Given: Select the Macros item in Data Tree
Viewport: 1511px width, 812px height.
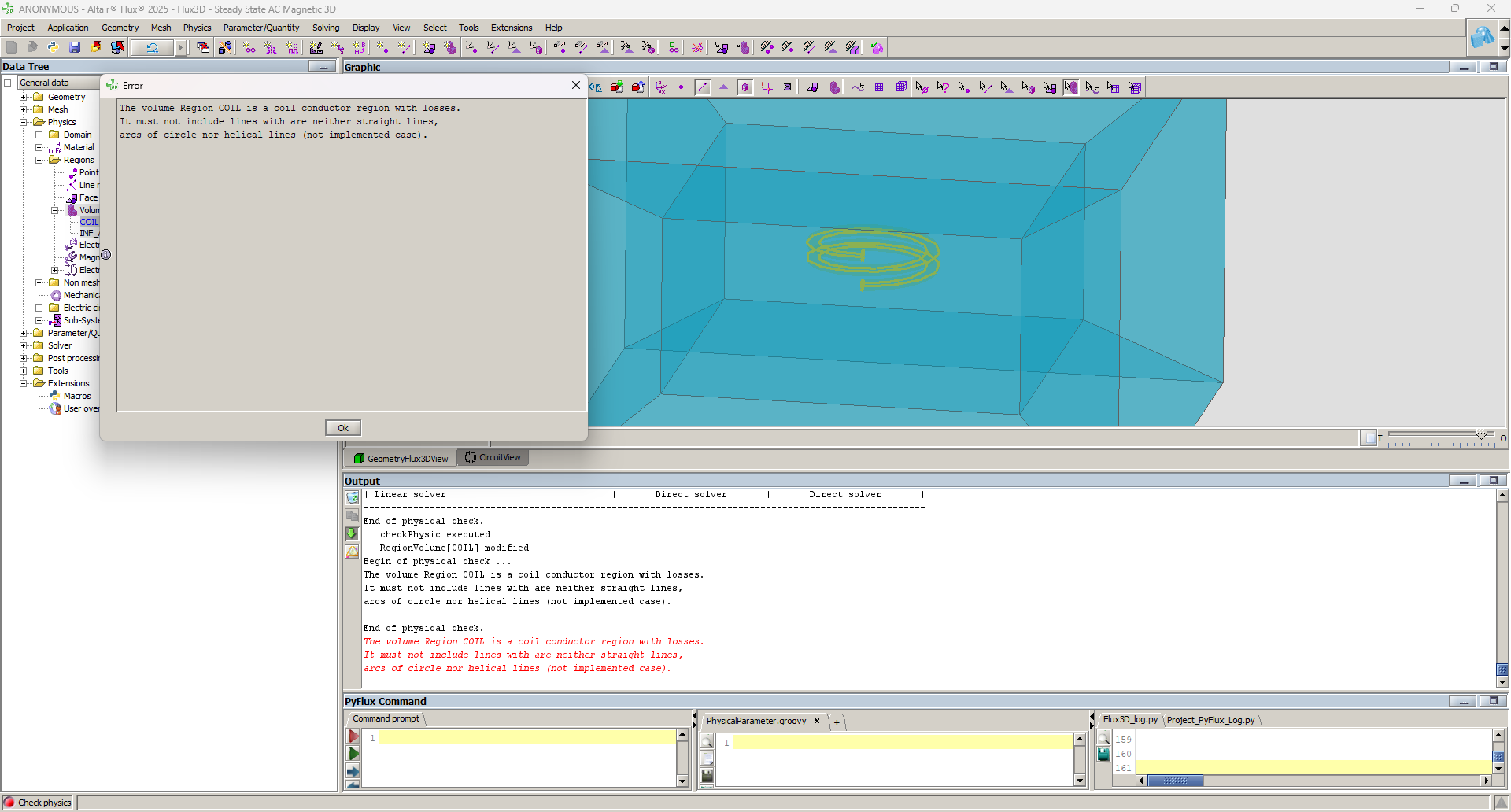Looking at the screenshot, I should pyautogui.click(x=77, y=396).
